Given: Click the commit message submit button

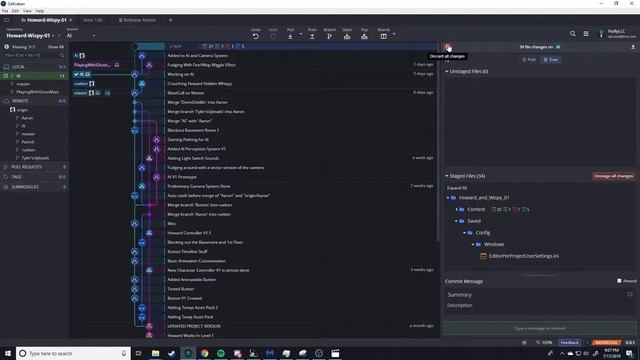Looking at the screenshot, I should click(540, 328).
